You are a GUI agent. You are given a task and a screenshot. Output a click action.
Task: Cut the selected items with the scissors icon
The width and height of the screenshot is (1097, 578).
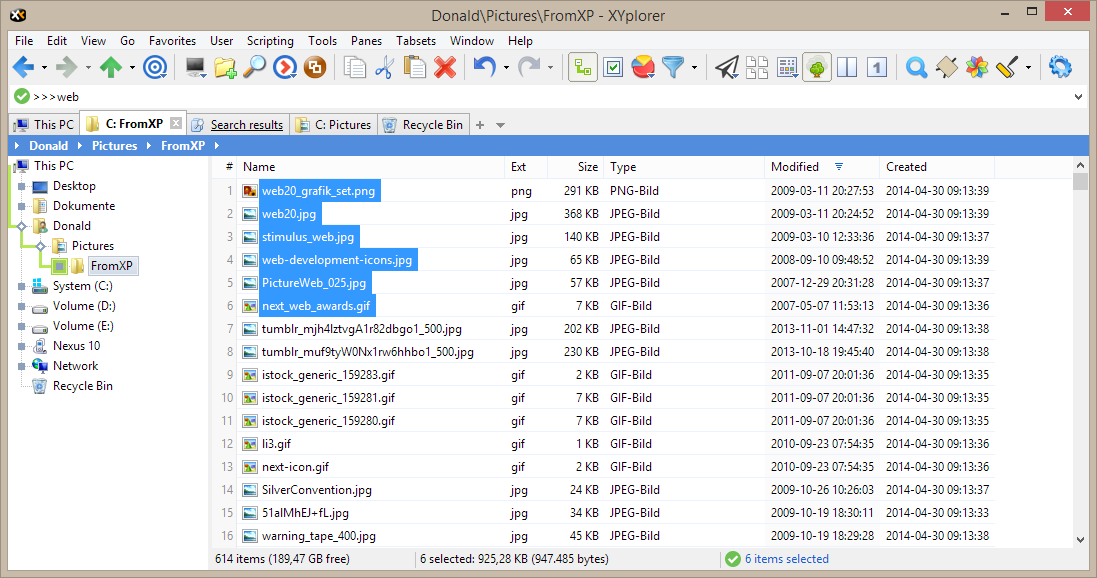coord(384,67)
